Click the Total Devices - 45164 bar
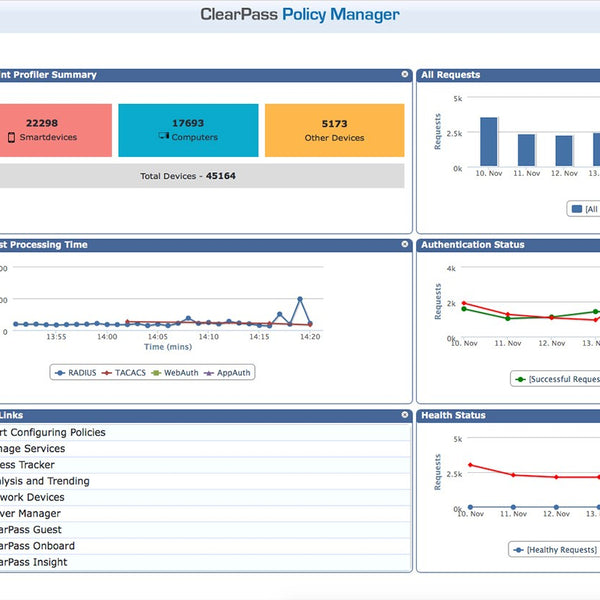The image size is (600, 600). (x=202, y=176)
